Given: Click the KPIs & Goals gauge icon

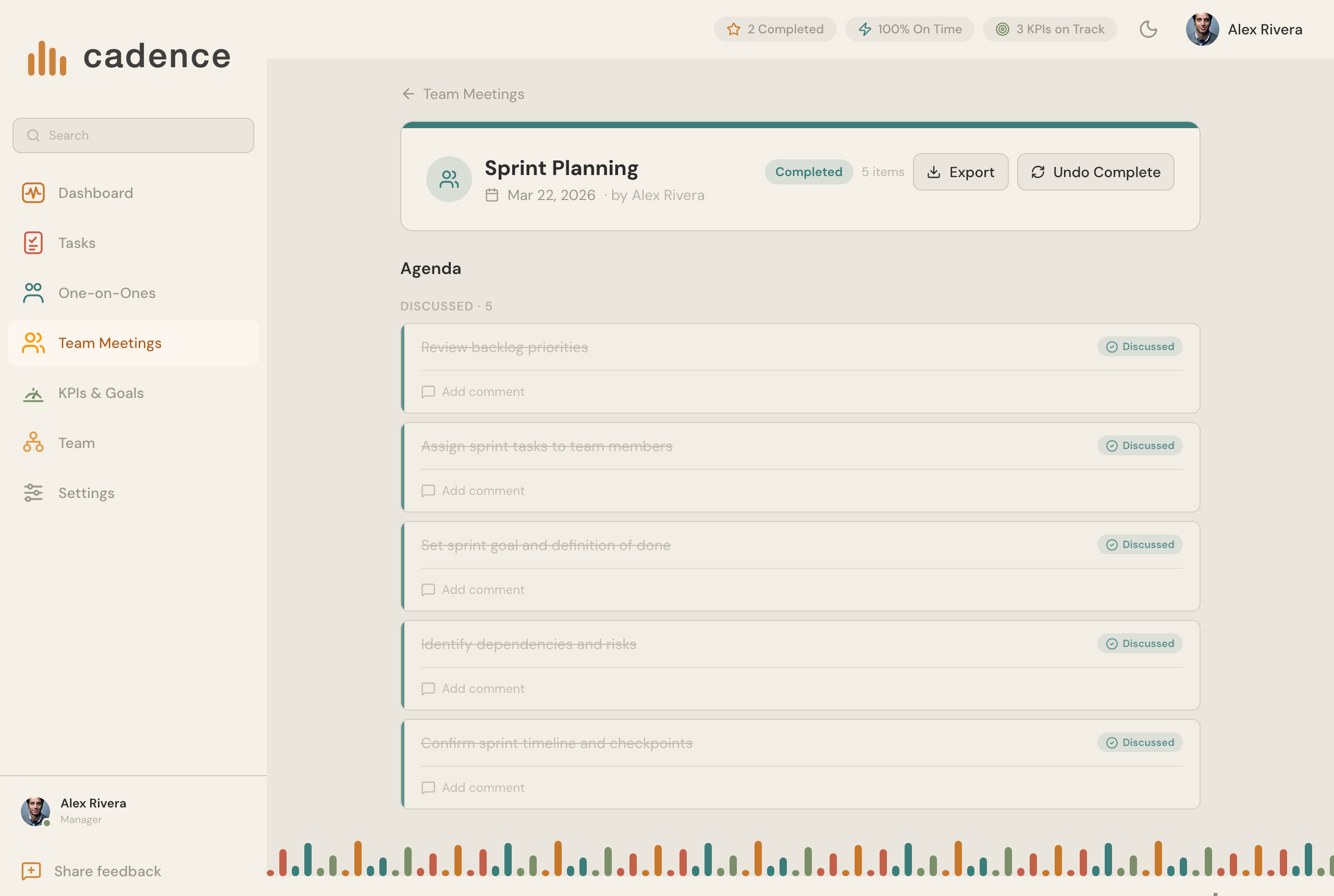Looking at the screenshot, I should pos(33,393).
